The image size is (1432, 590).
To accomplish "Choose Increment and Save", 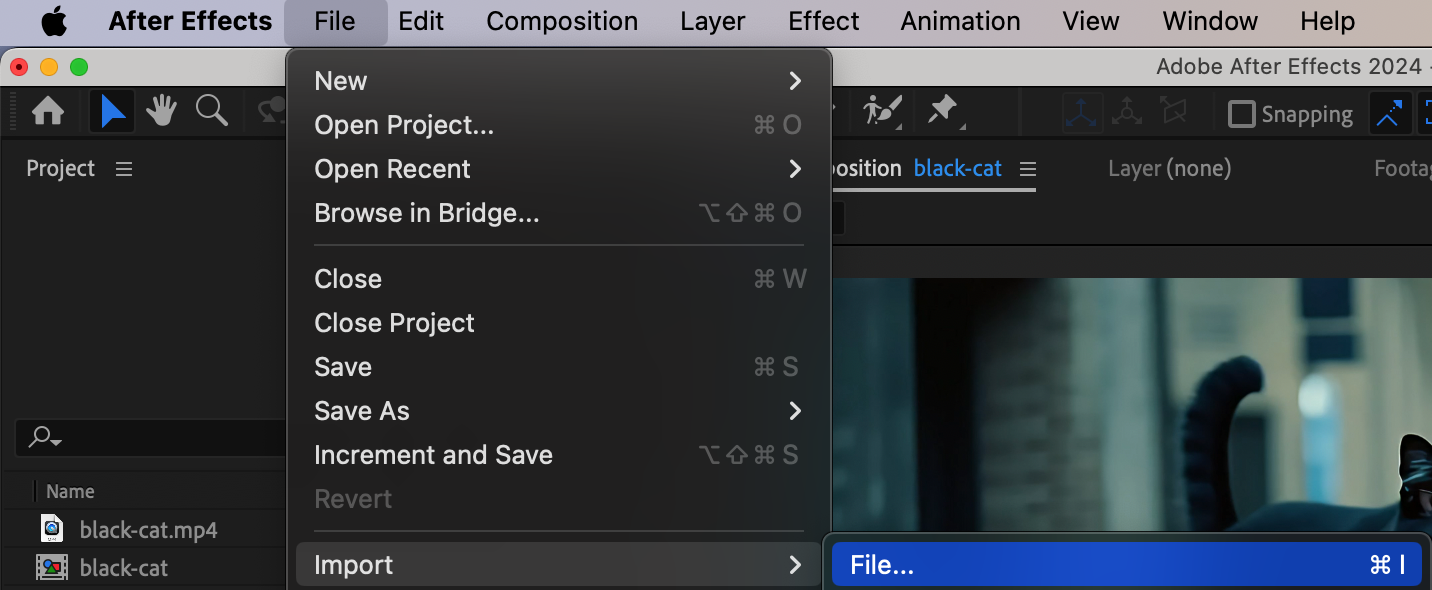I will 433,455.
